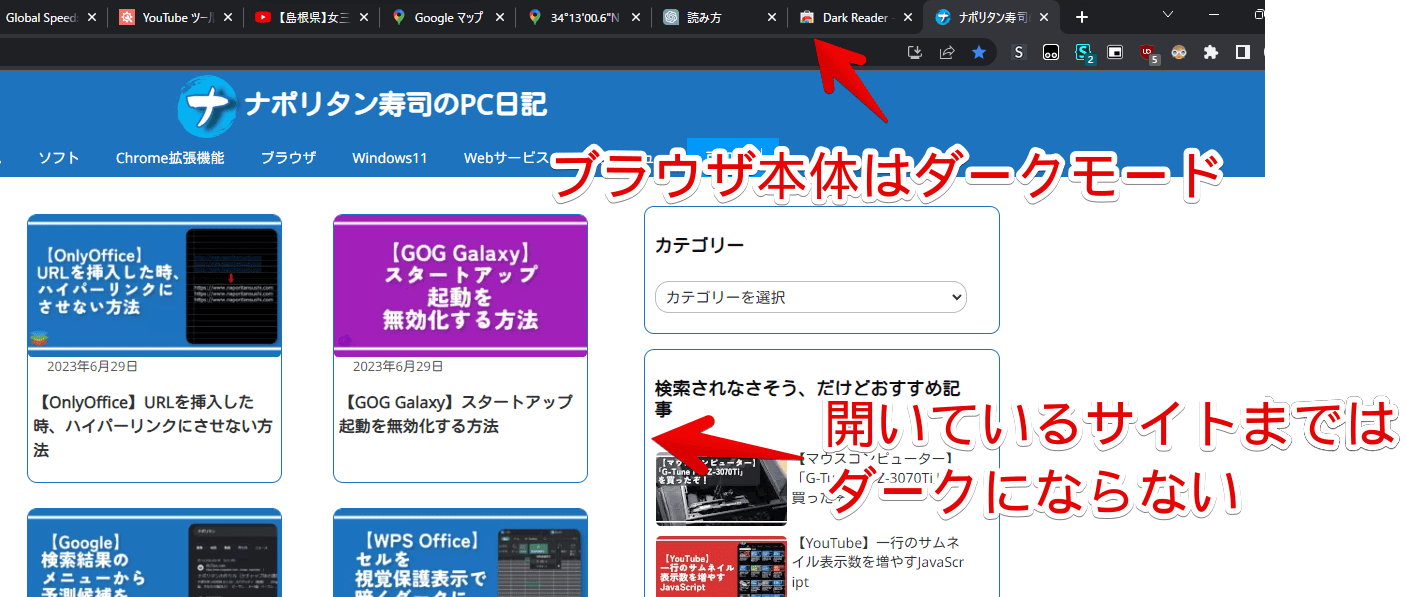
Task: Close the Dark Reader tab
Action: click(x=907, y=18)
